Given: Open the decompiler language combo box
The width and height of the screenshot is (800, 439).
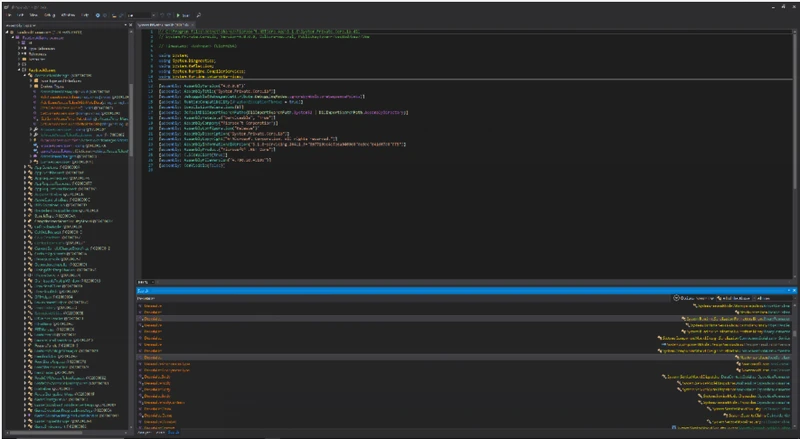Looking at the screenshot, I should [x=142, y=15].
